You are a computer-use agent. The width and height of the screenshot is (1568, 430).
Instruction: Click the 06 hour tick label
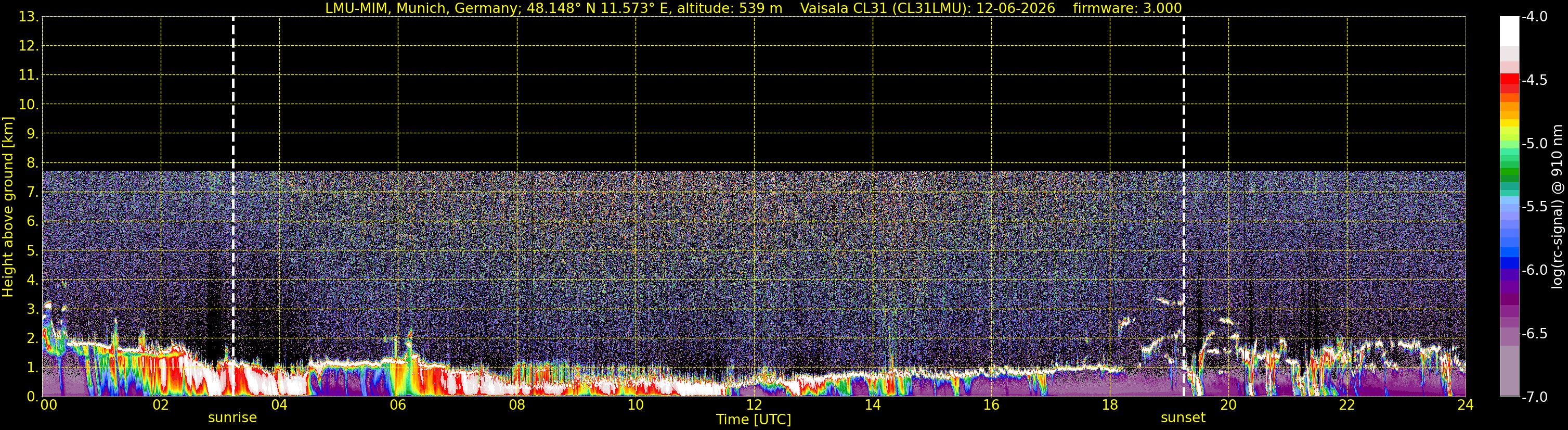click(x=398, y=405)
